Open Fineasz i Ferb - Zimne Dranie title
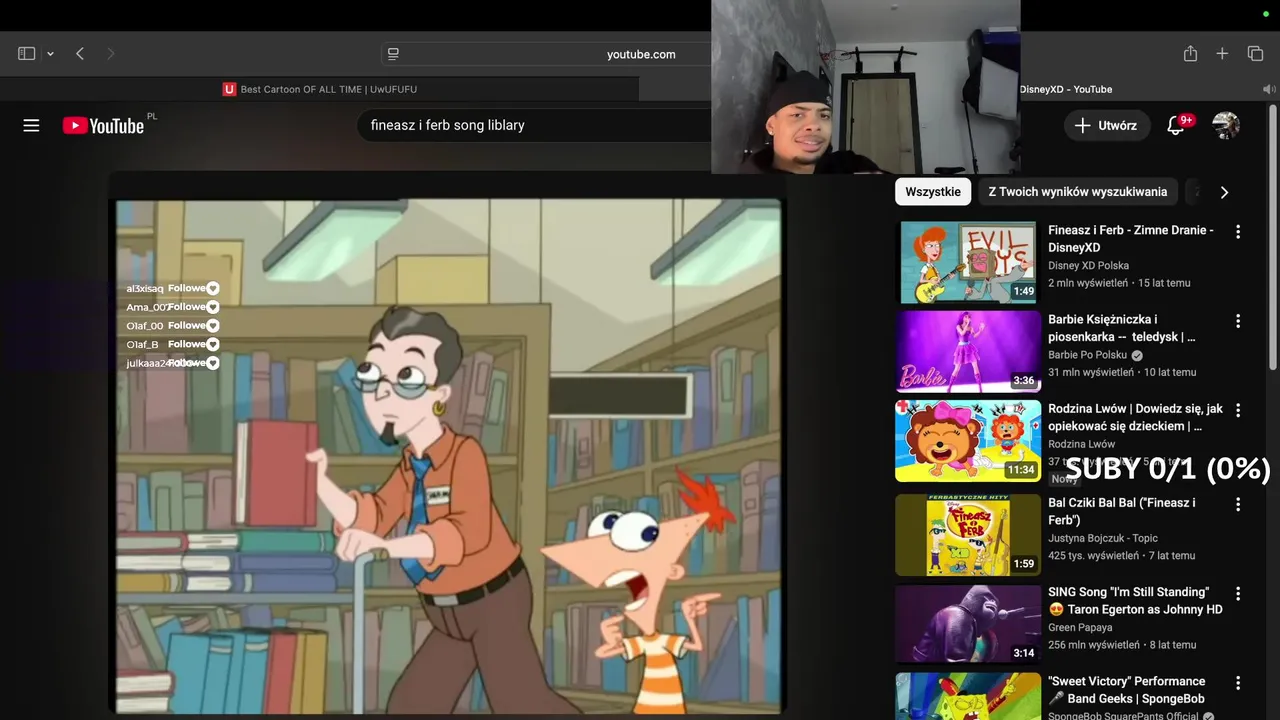 tap(1131, 238)
